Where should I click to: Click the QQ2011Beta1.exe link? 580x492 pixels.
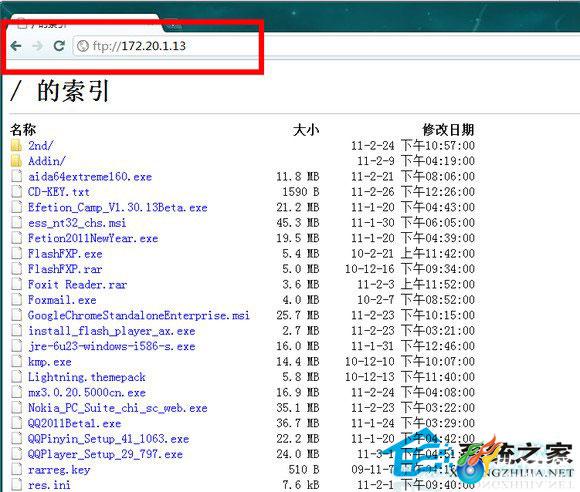tap(74, 423)
